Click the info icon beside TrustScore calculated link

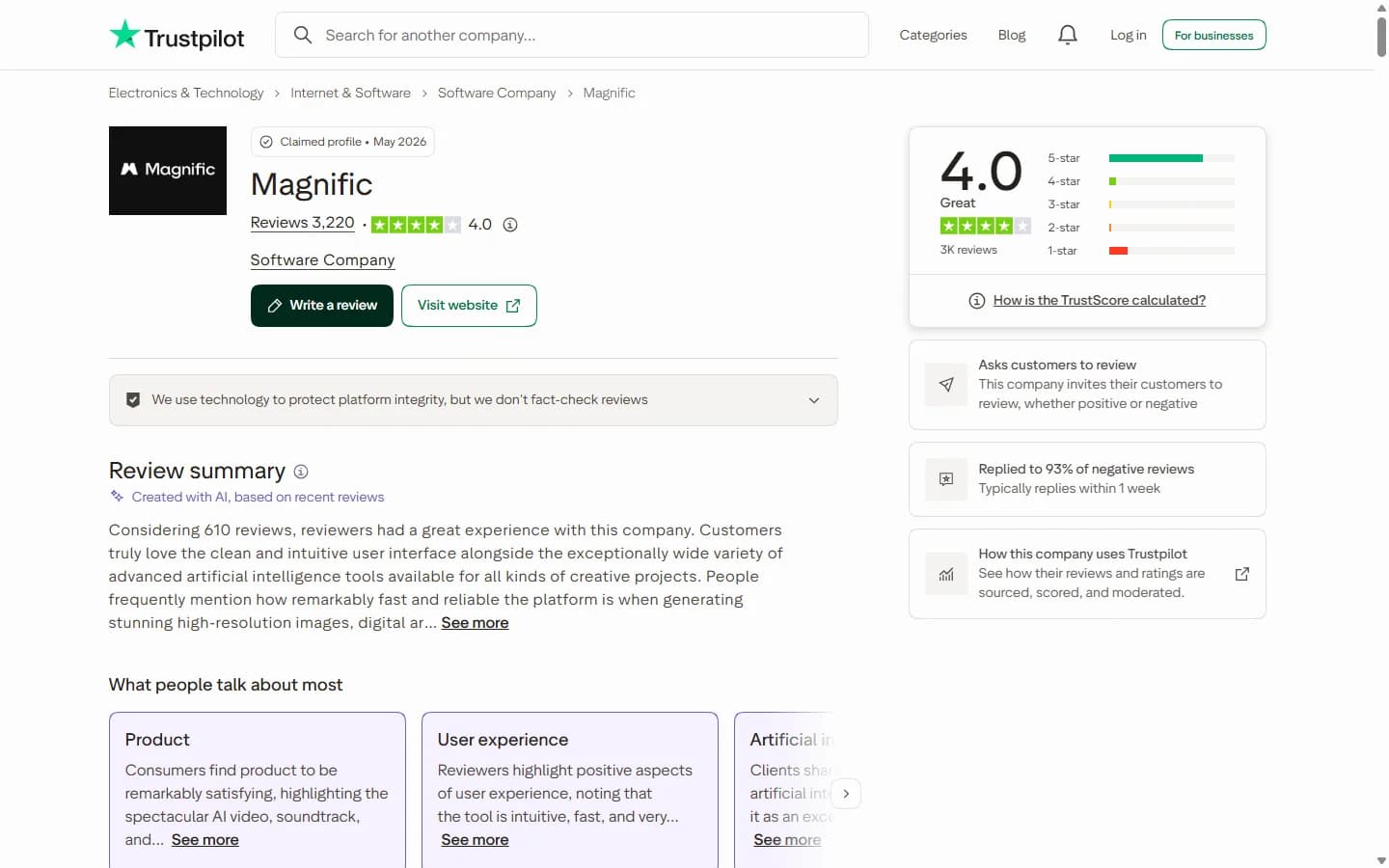976,301
